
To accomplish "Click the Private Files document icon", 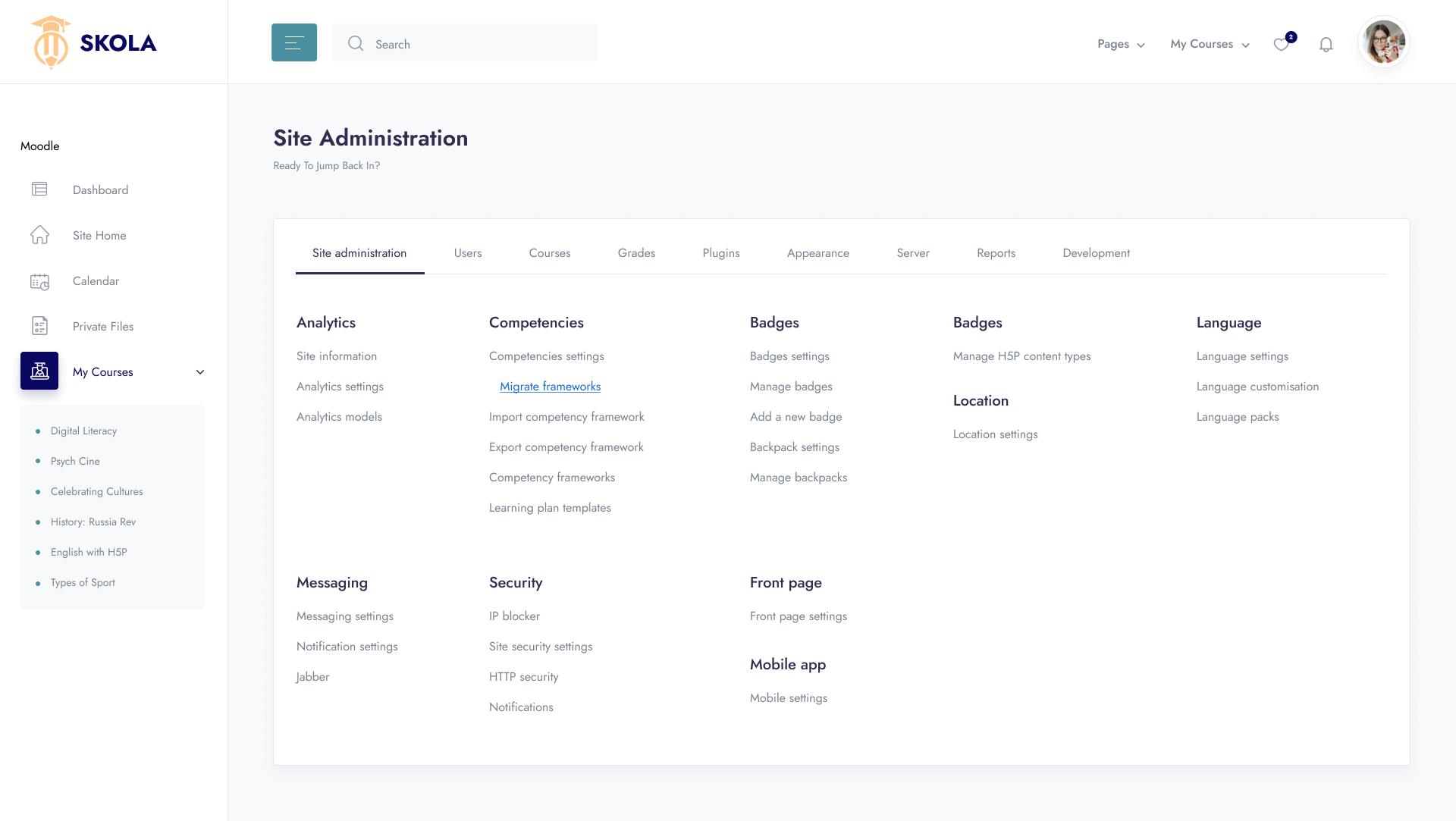I will pos(39,326).
